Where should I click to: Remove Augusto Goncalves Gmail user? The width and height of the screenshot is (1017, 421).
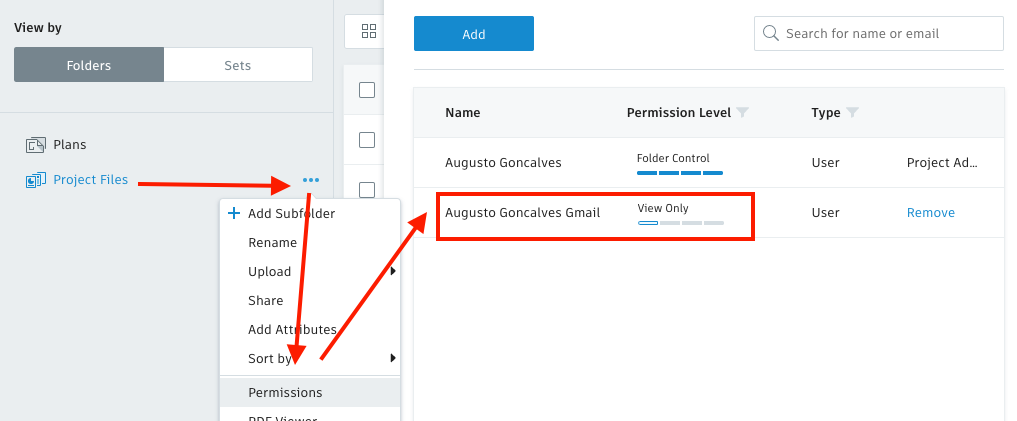(x=930, y=213)
